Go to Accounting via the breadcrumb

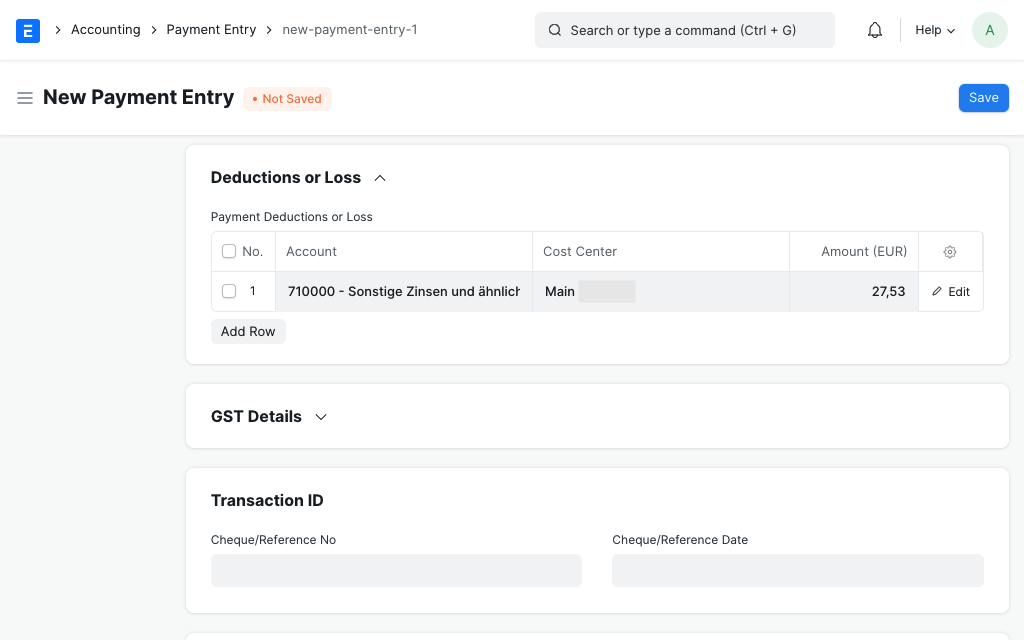(x=106, y=29)
